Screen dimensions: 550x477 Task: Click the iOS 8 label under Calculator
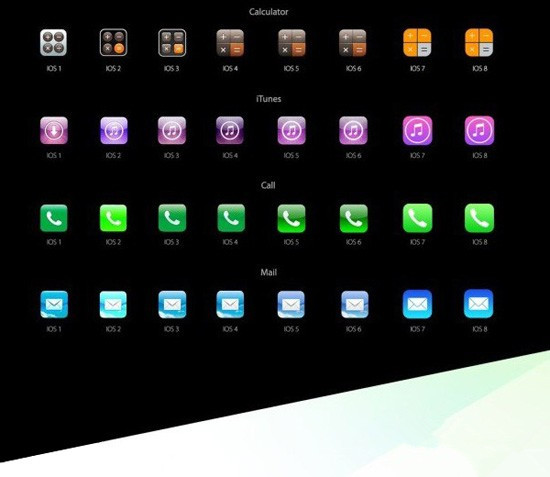pos(479,68)
